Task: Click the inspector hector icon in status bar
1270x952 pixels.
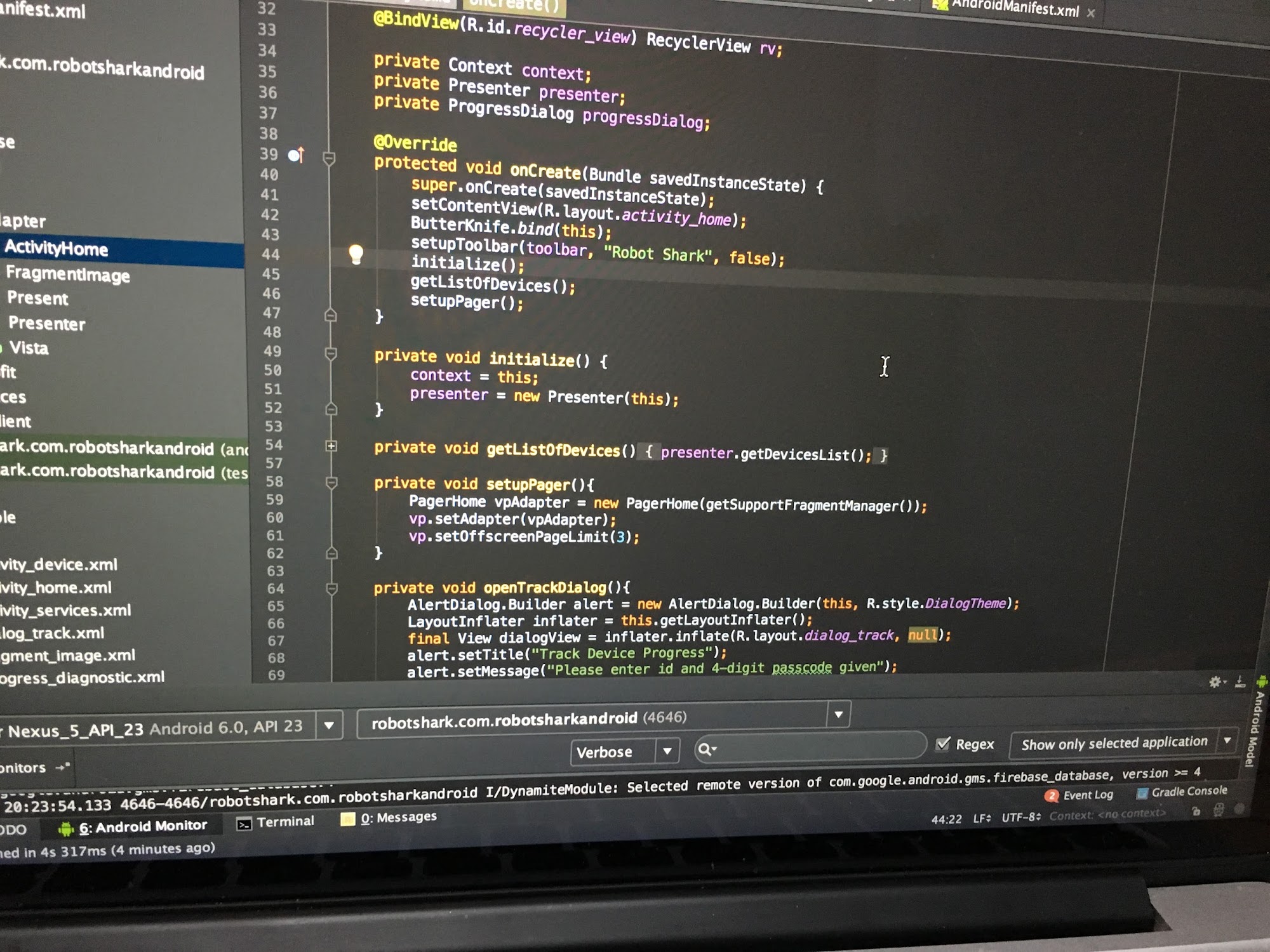Action: 1219,810
